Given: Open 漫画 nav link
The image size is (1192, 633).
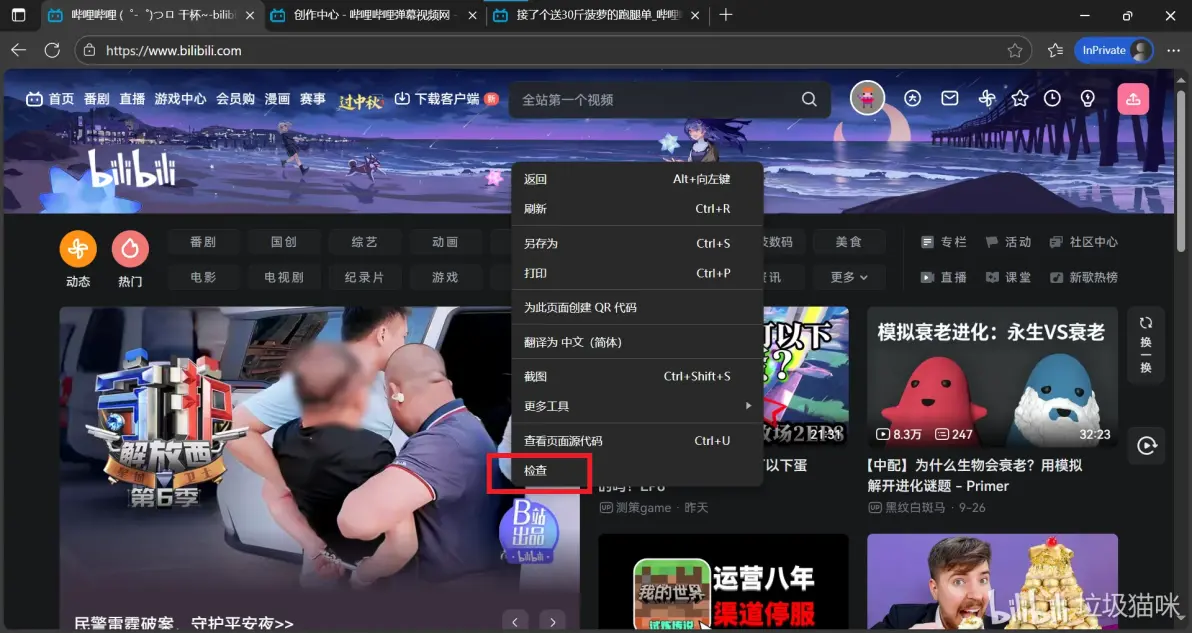Looking at the screenshot, I should pyautogui.click(x=277, y=99).
